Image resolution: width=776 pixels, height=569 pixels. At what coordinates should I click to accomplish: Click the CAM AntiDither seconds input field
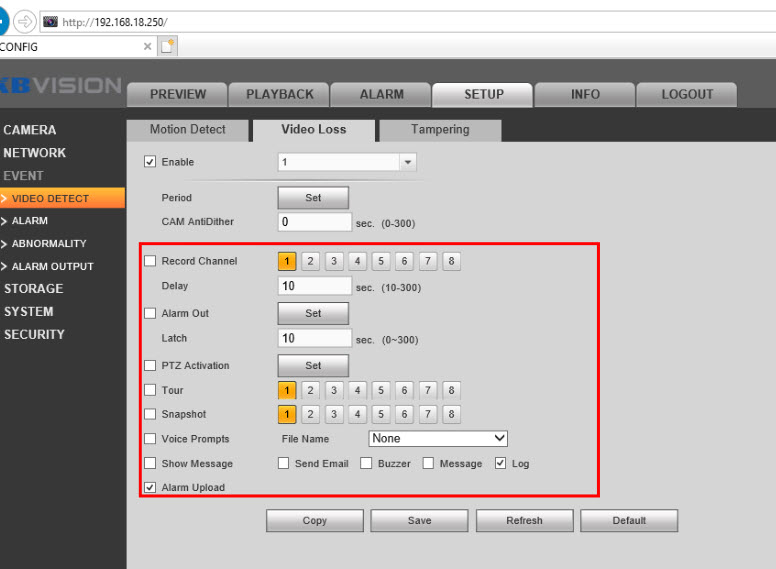[x=314, y=222]
